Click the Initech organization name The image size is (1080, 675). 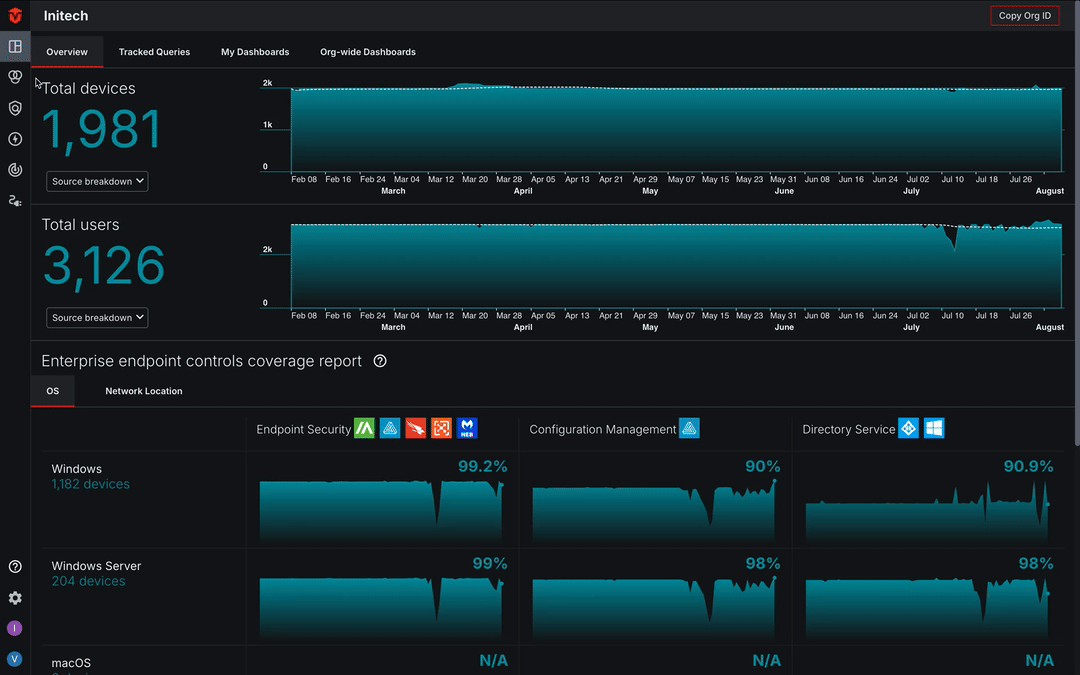click(65, 15)
